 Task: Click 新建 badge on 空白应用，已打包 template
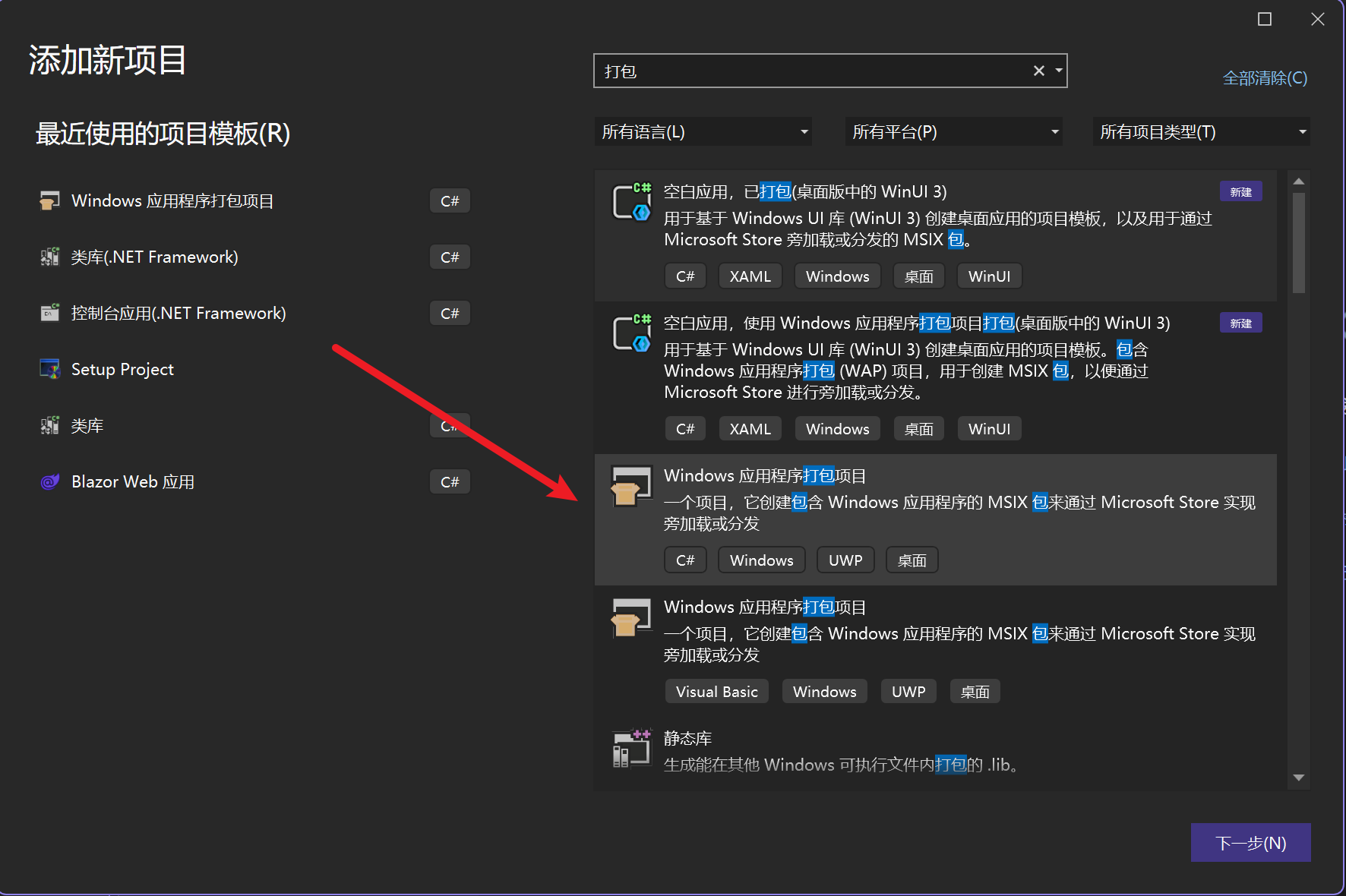coord(1240,191)
